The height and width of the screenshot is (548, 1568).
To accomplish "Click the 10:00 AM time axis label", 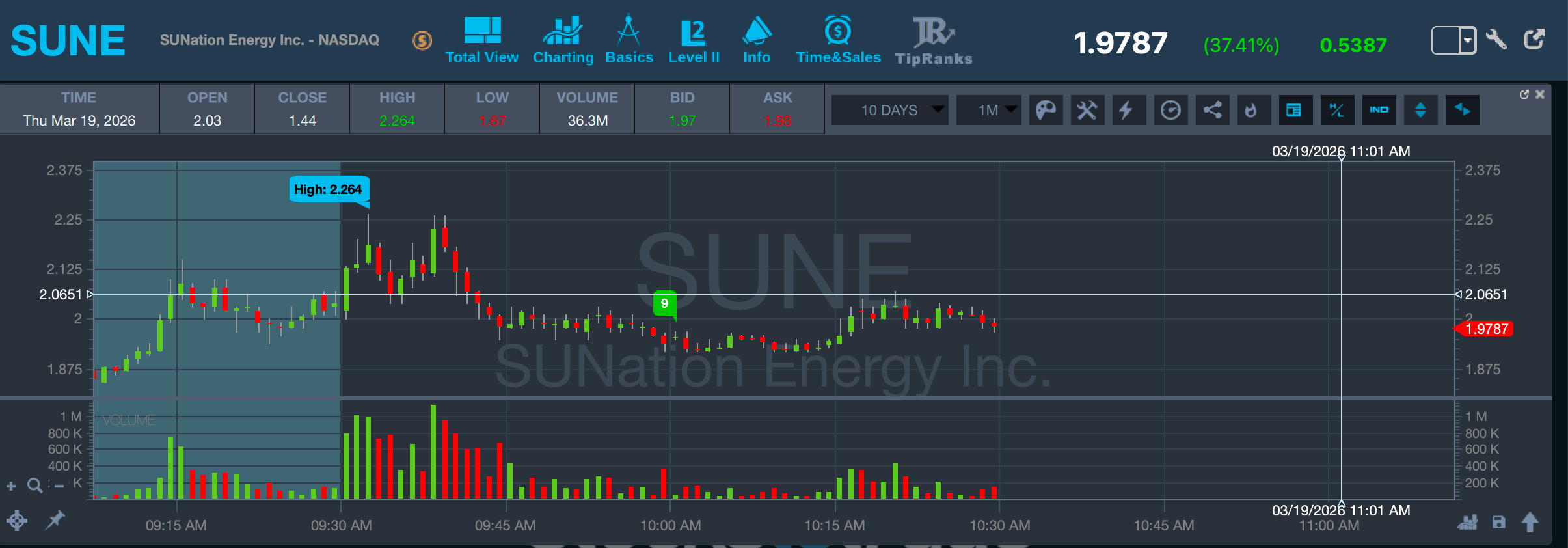I will (670, 525).
